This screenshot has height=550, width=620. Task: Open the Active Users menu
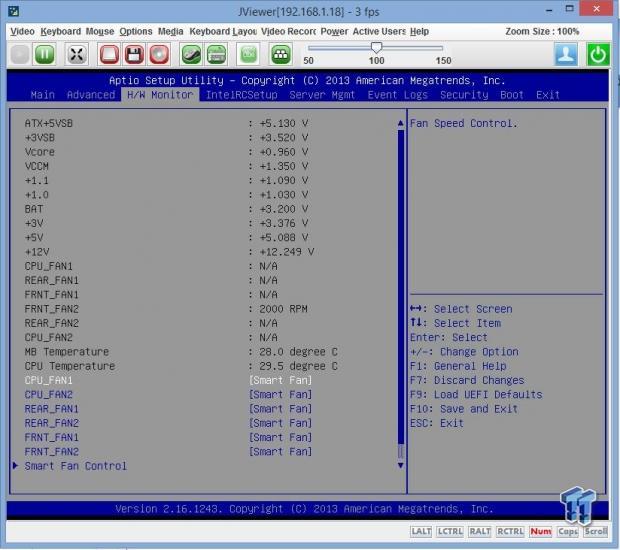point(379,31)
